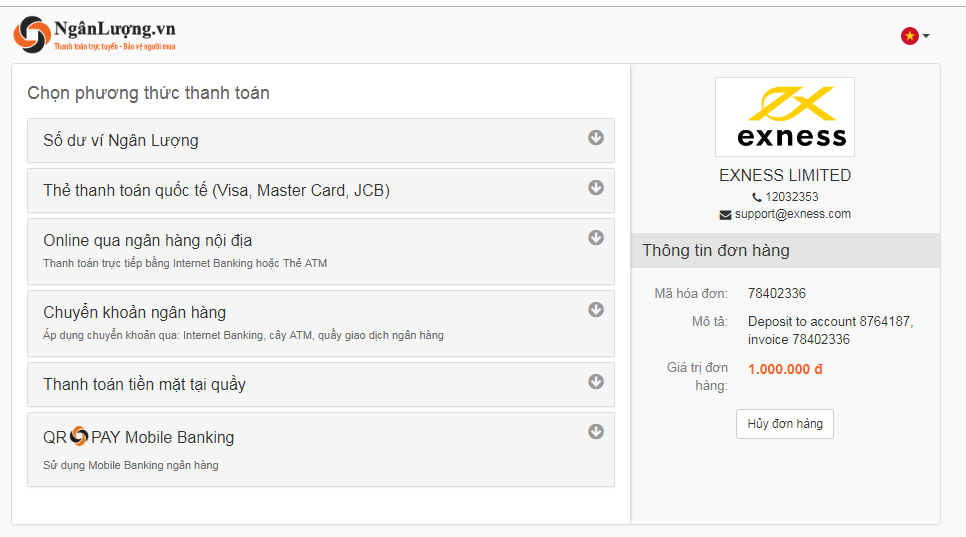Click the order amount 1.000.000 đ
This screenshot has height=537, width=966.
coord(785,369)
